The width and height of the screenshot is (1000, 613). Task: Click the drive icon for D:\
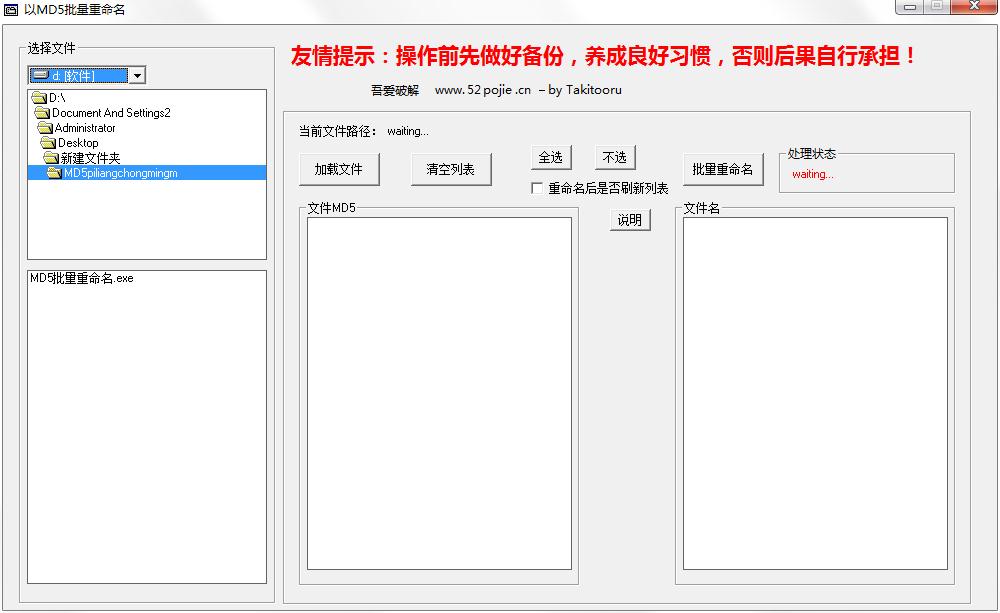[x=41, y=98]
